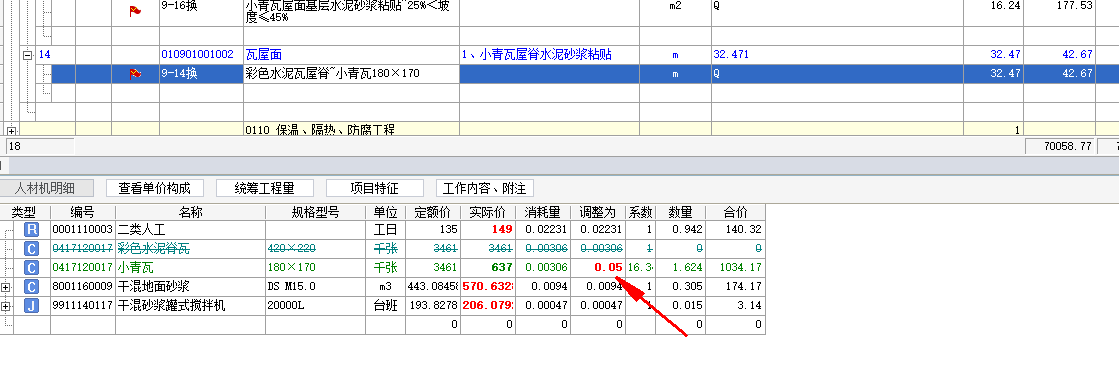Open 工作内容、附注 tab
The image size is (1119, 381).
coord(485,188)
